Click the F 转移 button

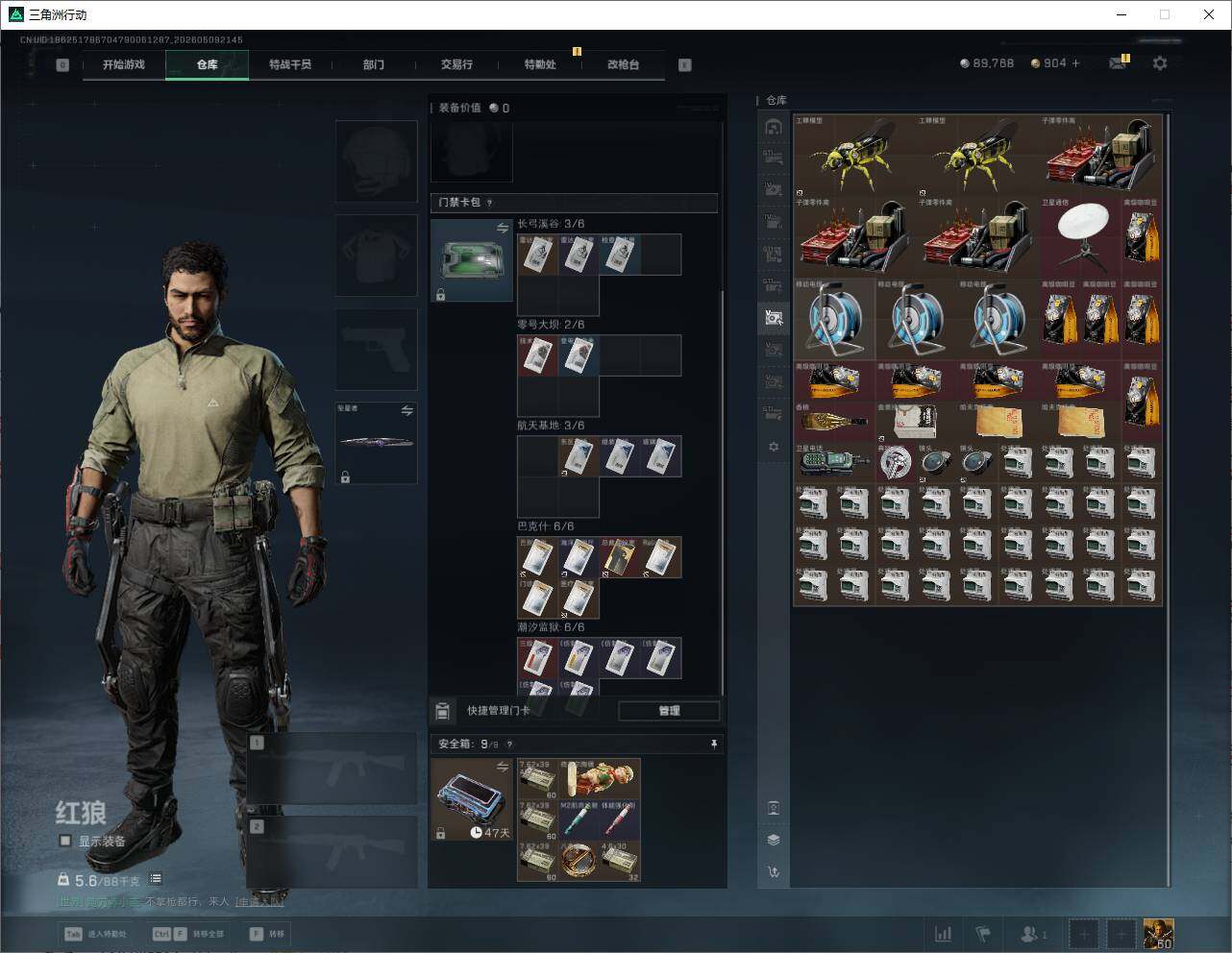(x=266, y=934)
